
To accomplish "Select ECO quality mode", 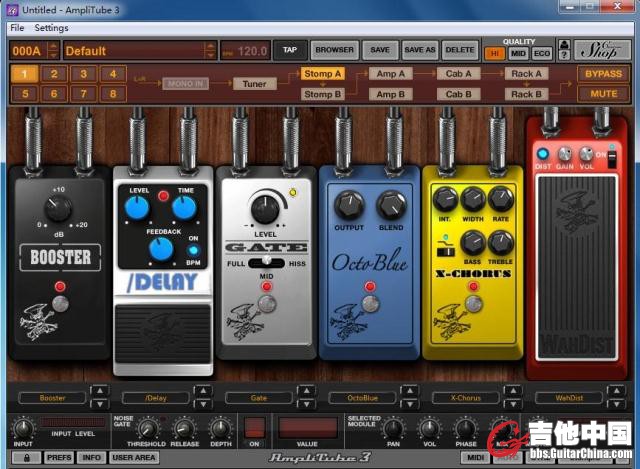I will point(542,54).
